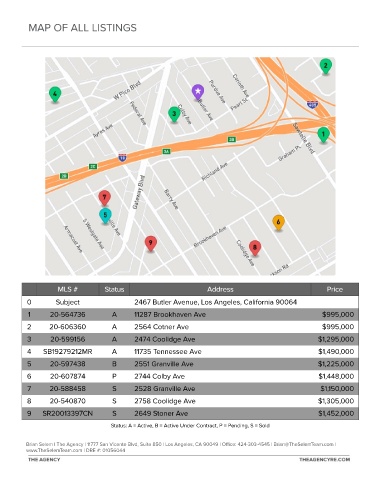Open the www.TheSelemTeam.com link
The height and width of the screenshot is (480, 370).
(54, 450)
